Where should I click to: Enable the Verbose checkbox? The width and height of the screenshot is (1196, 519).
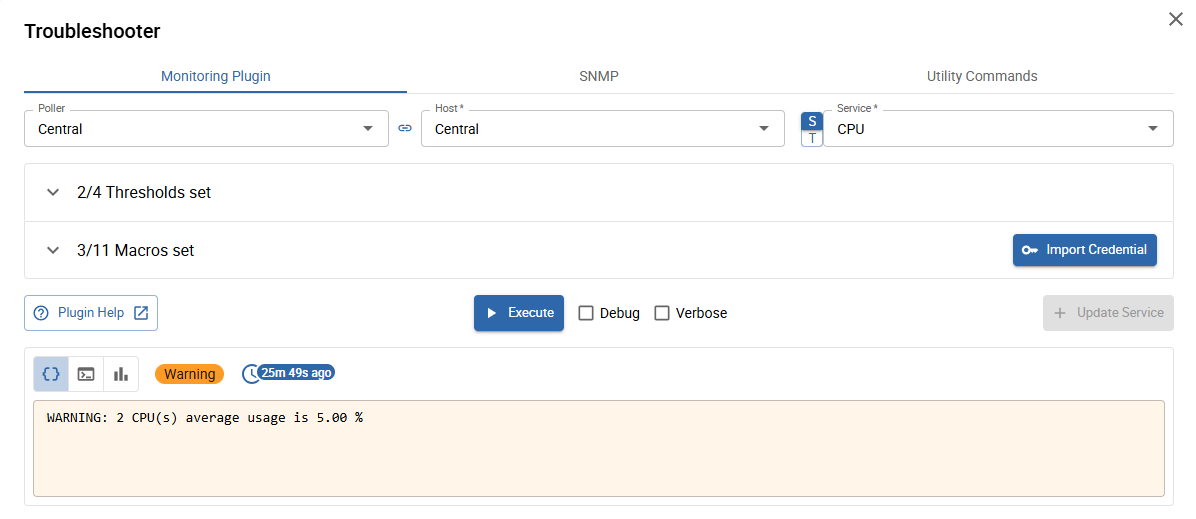coord(662,313)
